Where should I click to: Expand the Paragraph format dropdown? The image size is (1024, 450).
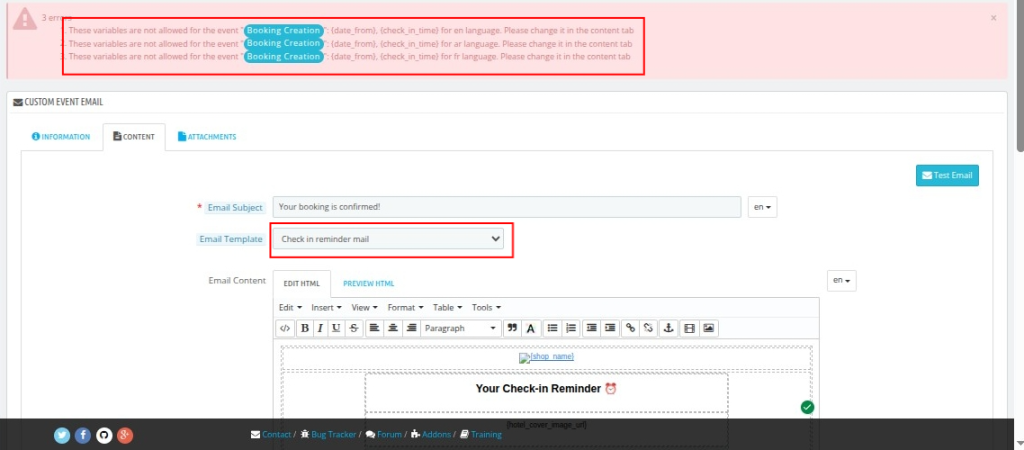[x=460, y=328]
